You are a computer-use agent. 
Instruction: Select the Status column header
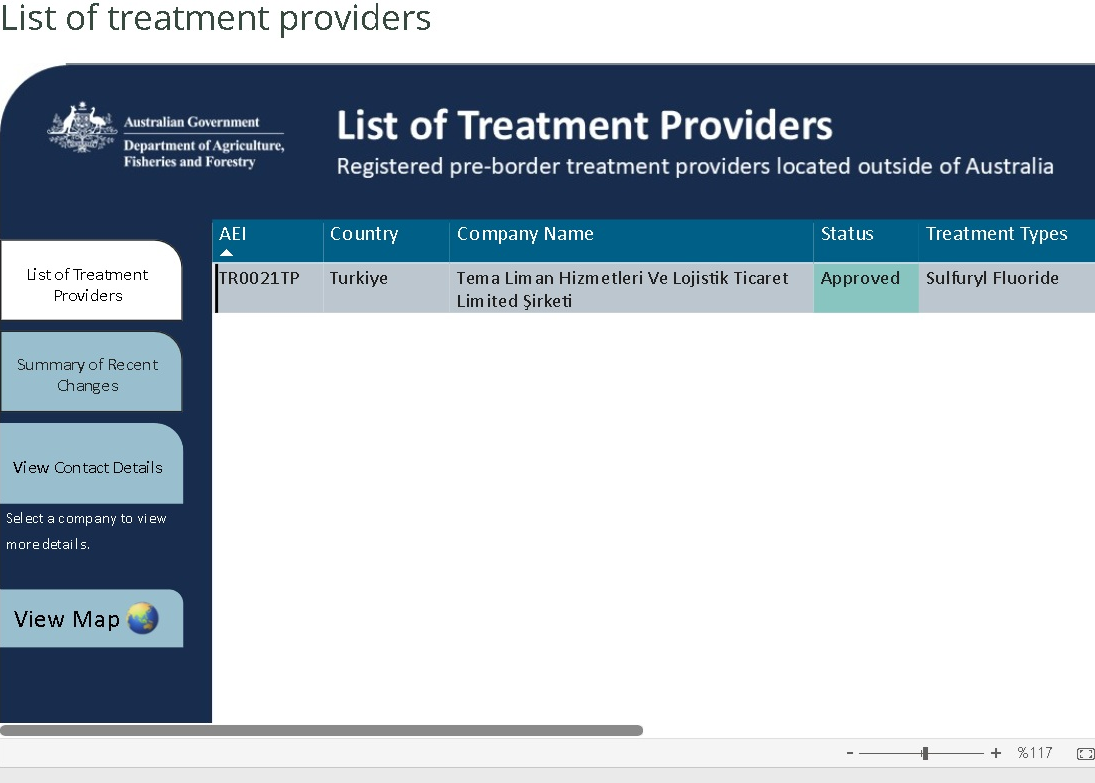847,234
